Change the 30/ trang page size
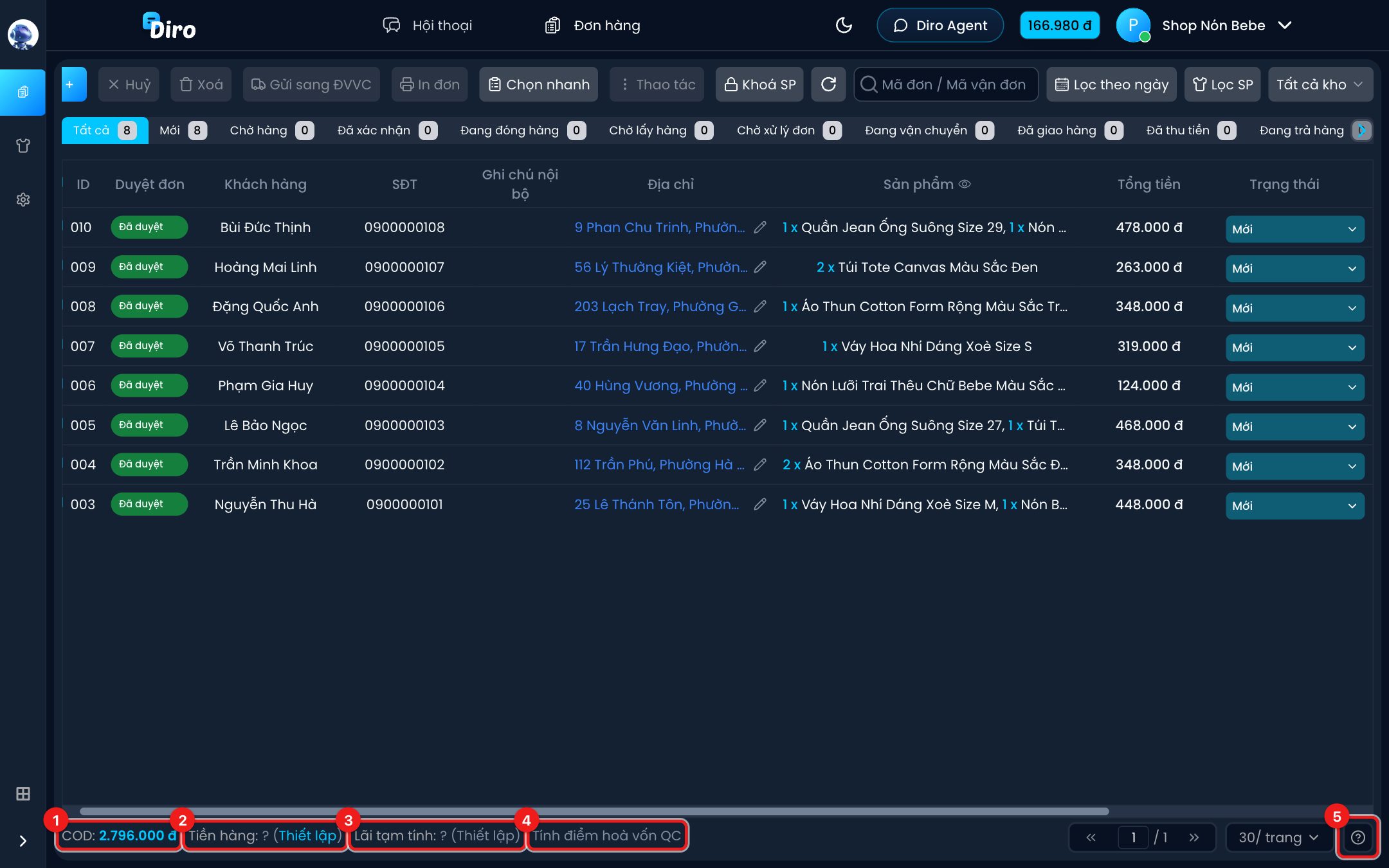1389x868 pixels. (x=1278, y=837)
